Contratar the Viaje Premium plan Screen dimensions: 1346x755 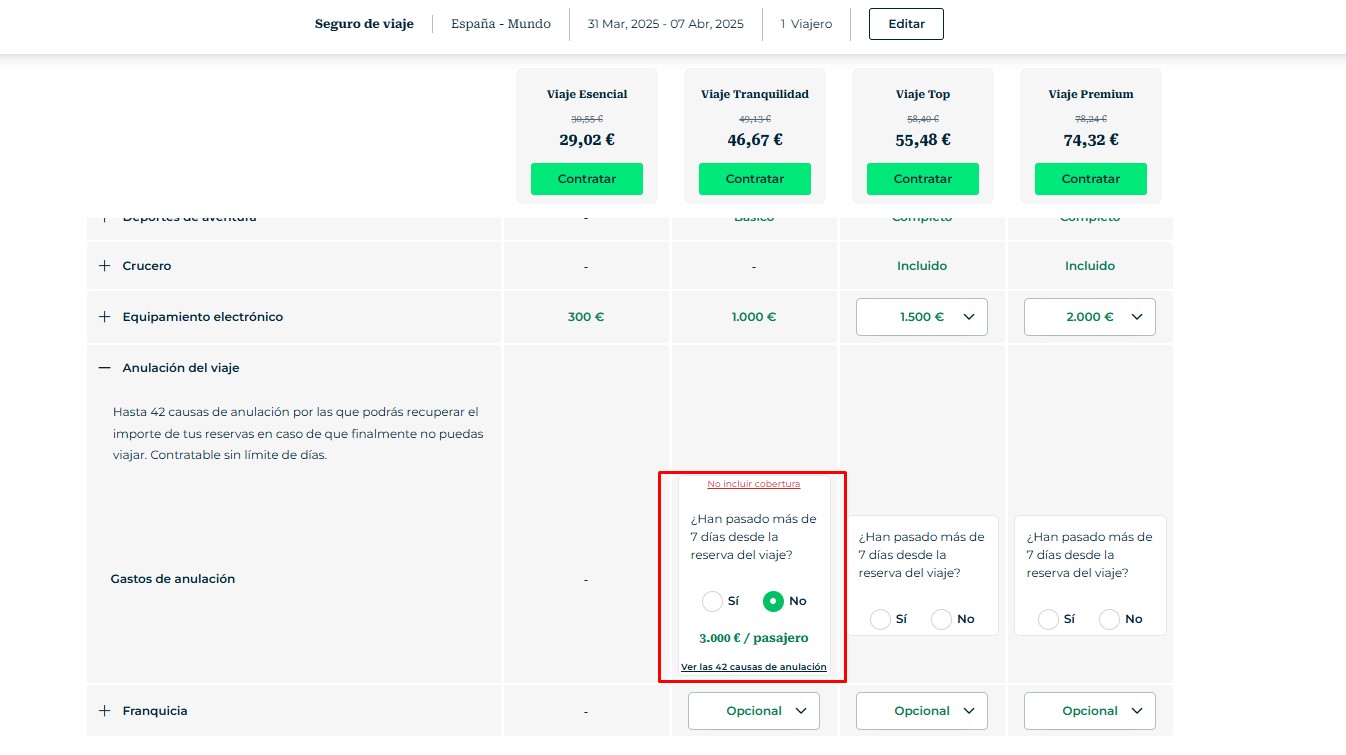click(x=1091, y=179)
